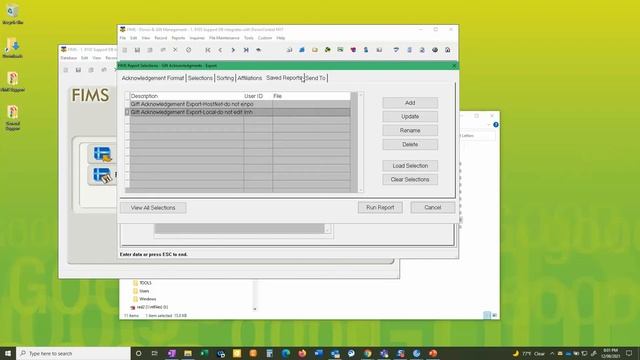
Task: Click the upper large icon in background FIMS window
Action: [x=102, y=154]
